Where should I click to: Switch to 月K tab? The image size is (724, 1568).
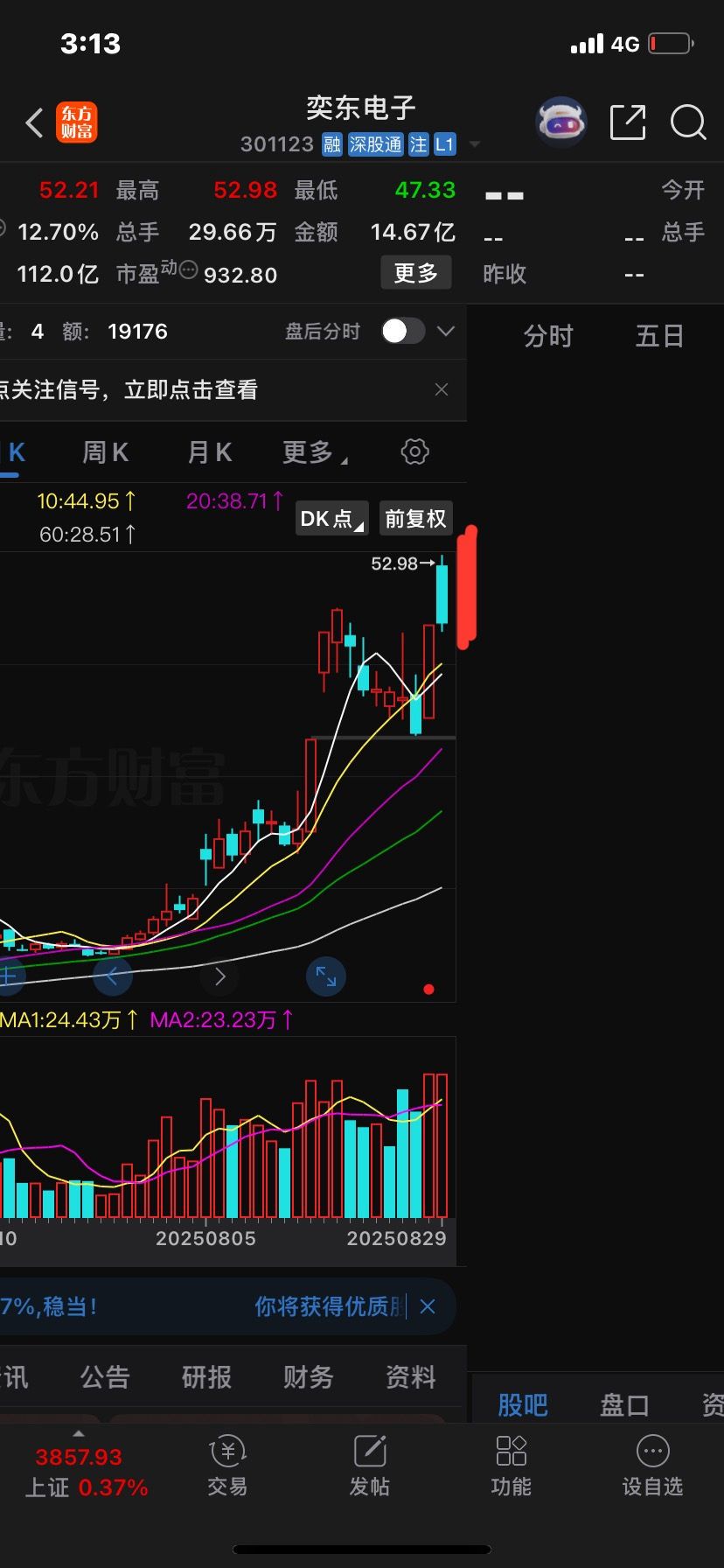tap(210, 452)
